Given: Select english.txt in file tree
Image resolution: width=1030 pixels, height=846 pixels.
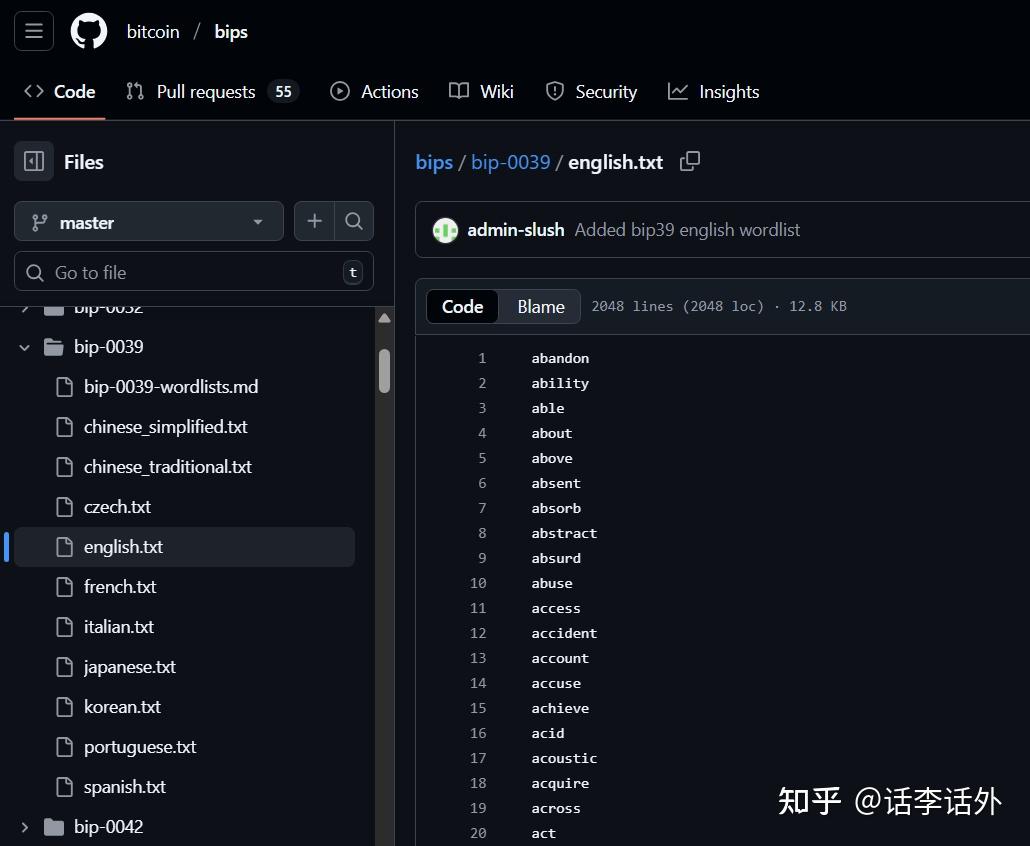Looking at the screenshot, I should click(185, 547).
